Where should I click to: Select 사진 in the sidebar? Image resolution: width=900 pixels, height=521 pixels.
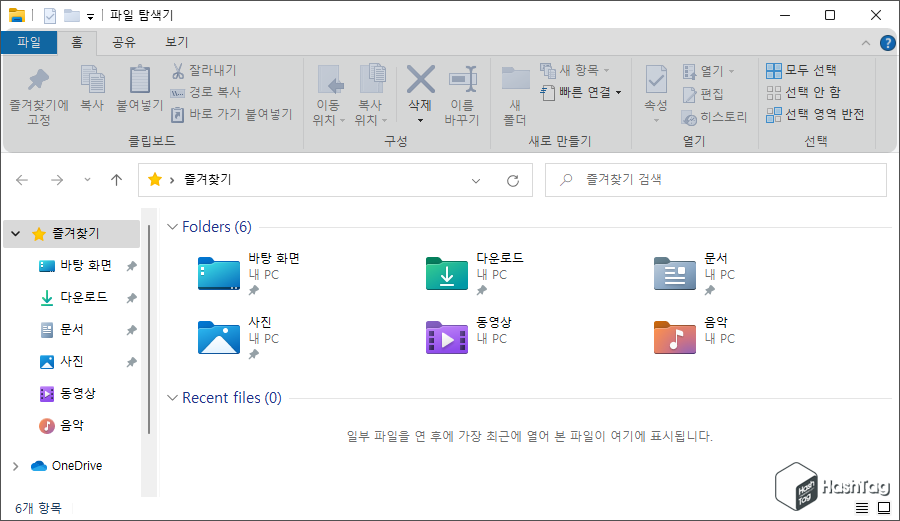click(x=72, y=361)
